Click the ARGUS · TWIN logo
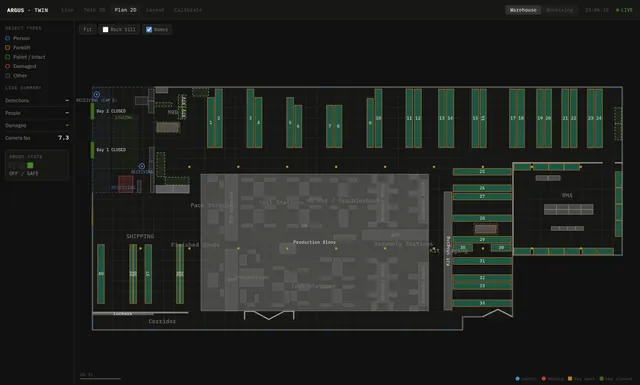This screenshot has height=385, width=640. 27,10
